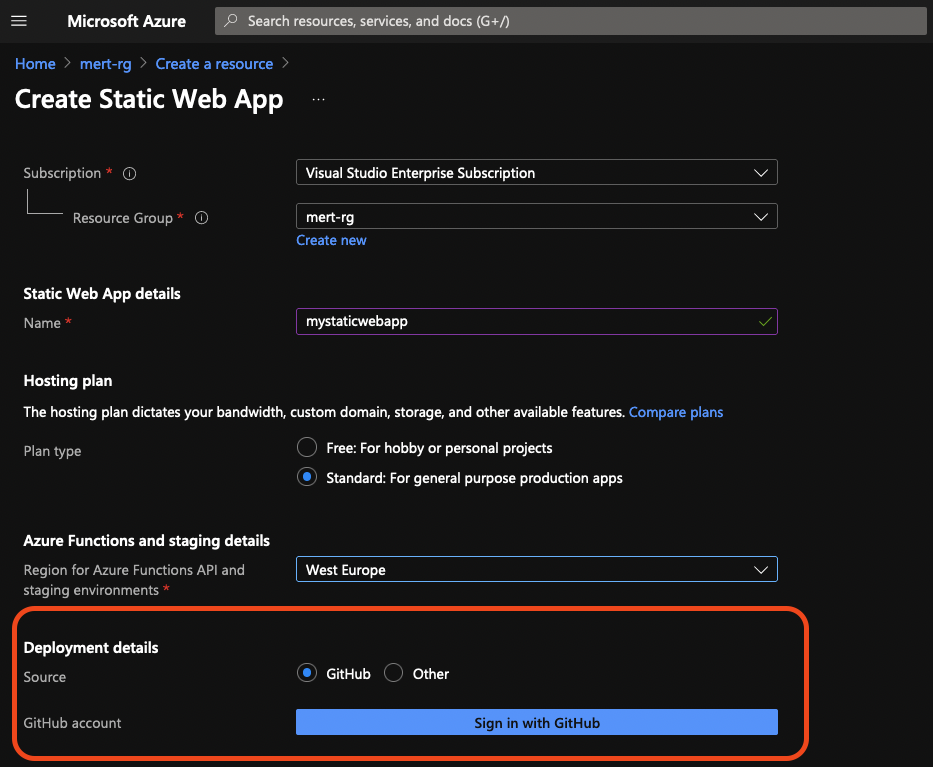
Task: Select the Standard plan type radio button
Action: 307,477
